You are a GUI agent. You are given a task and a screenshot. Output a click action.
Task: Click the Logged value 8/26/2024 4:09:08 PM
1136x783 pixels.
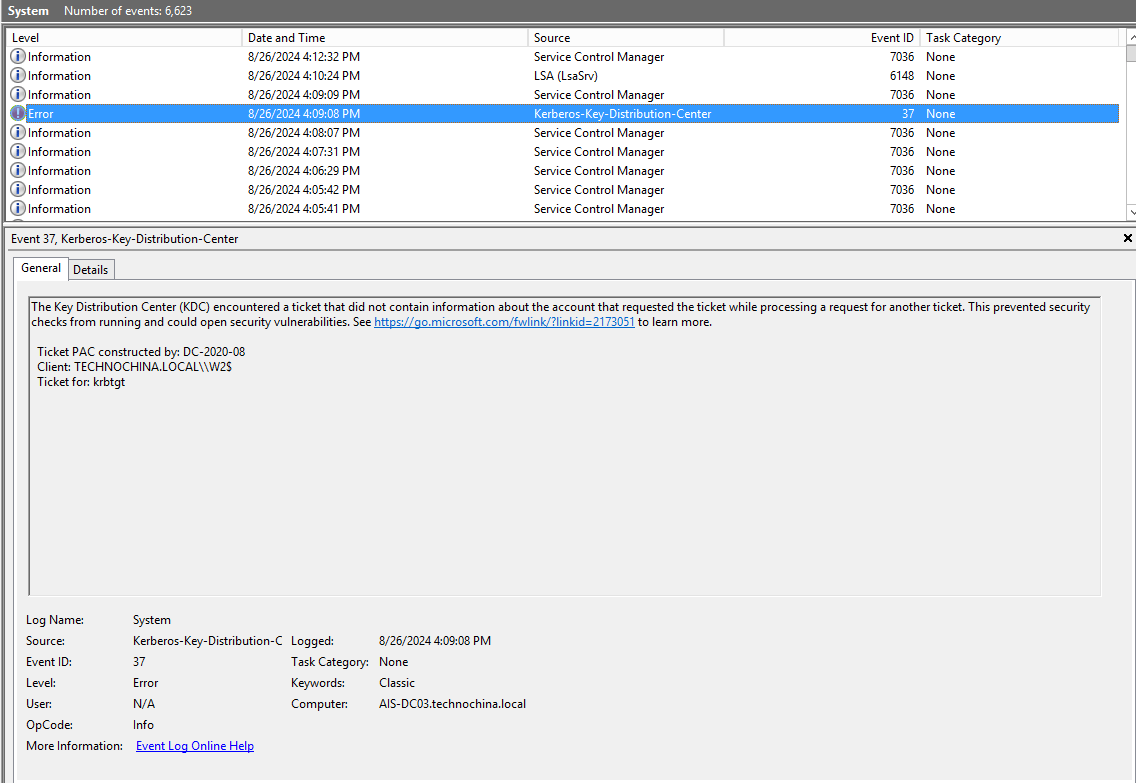(435, 641)
